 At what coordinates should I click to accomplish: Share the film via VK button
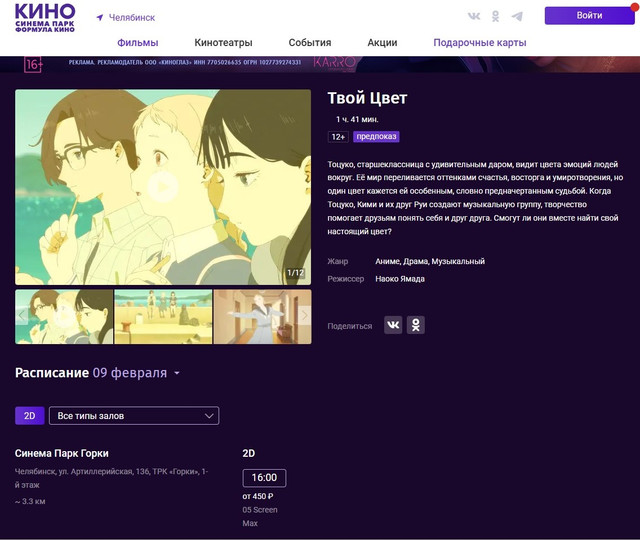(x=393, y=325)
